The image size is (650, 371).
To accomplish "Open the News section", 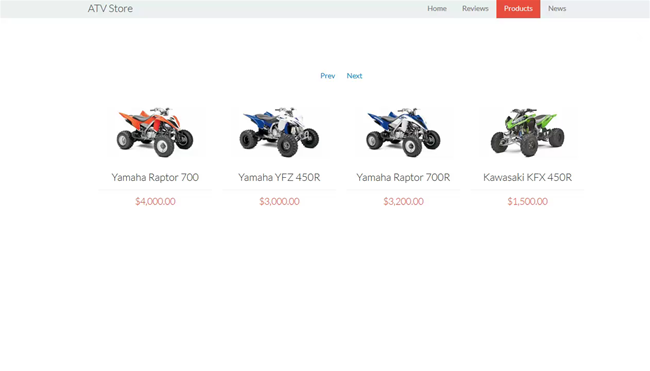I will click(557, 9).
